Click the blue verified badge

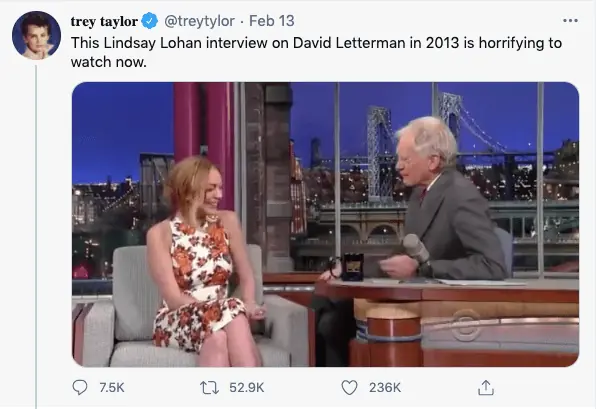point(150,21)
